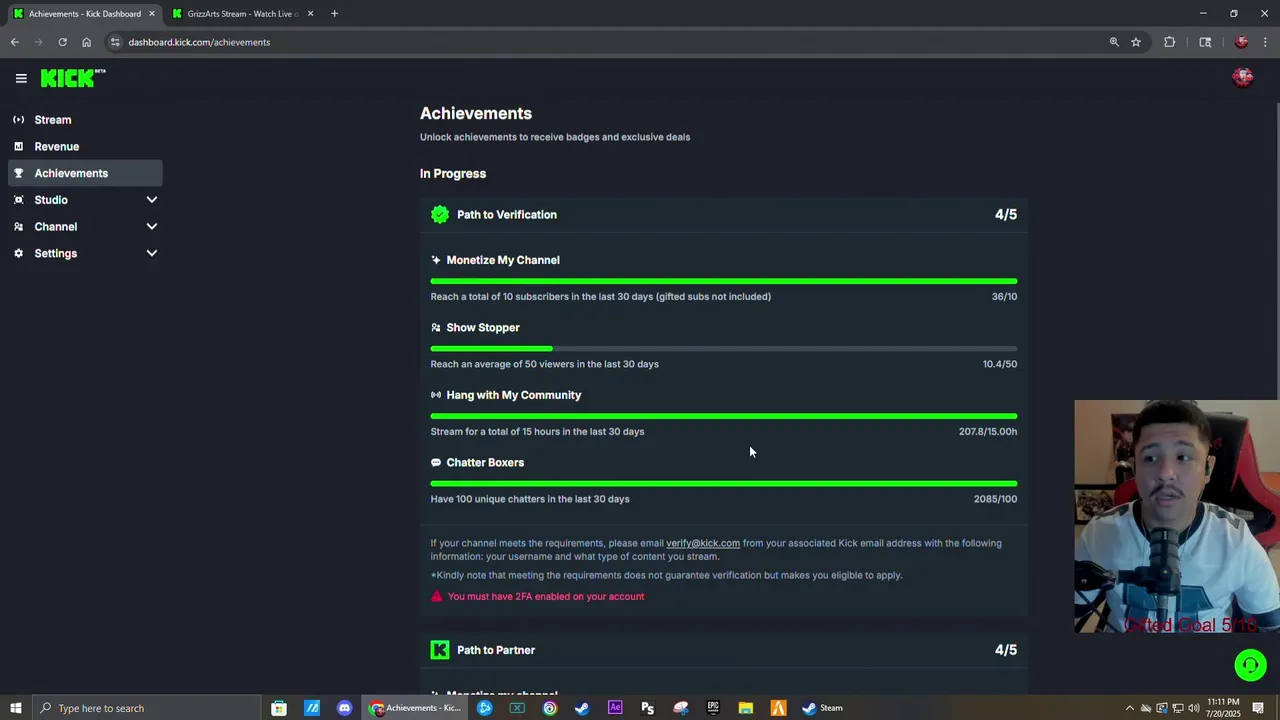Open Photoshop from the taskbar
The width and height of the screenshot is (1280, 720).
coord(648,708)
